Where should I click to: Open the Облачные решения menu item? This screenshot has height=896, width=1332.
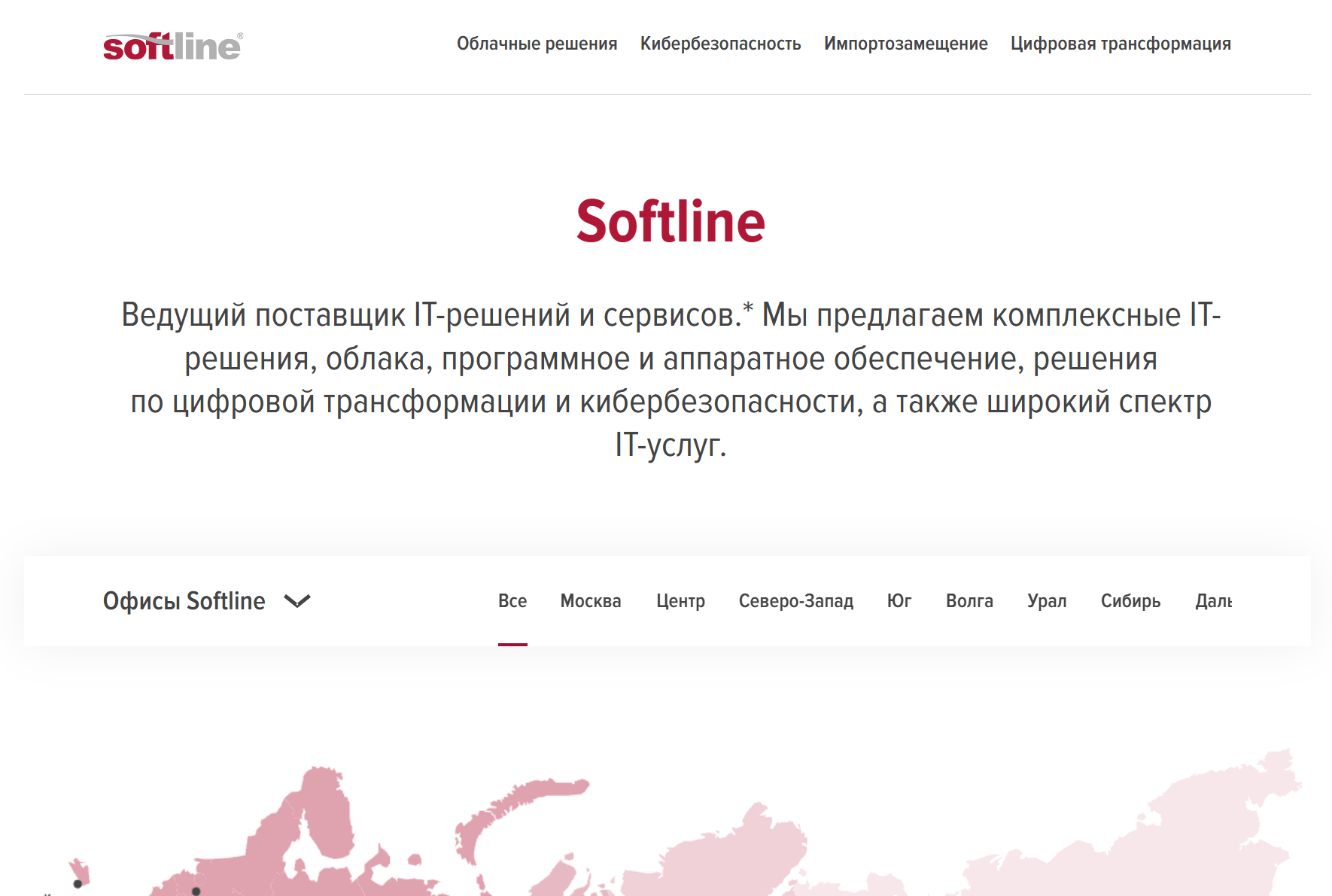537,44
